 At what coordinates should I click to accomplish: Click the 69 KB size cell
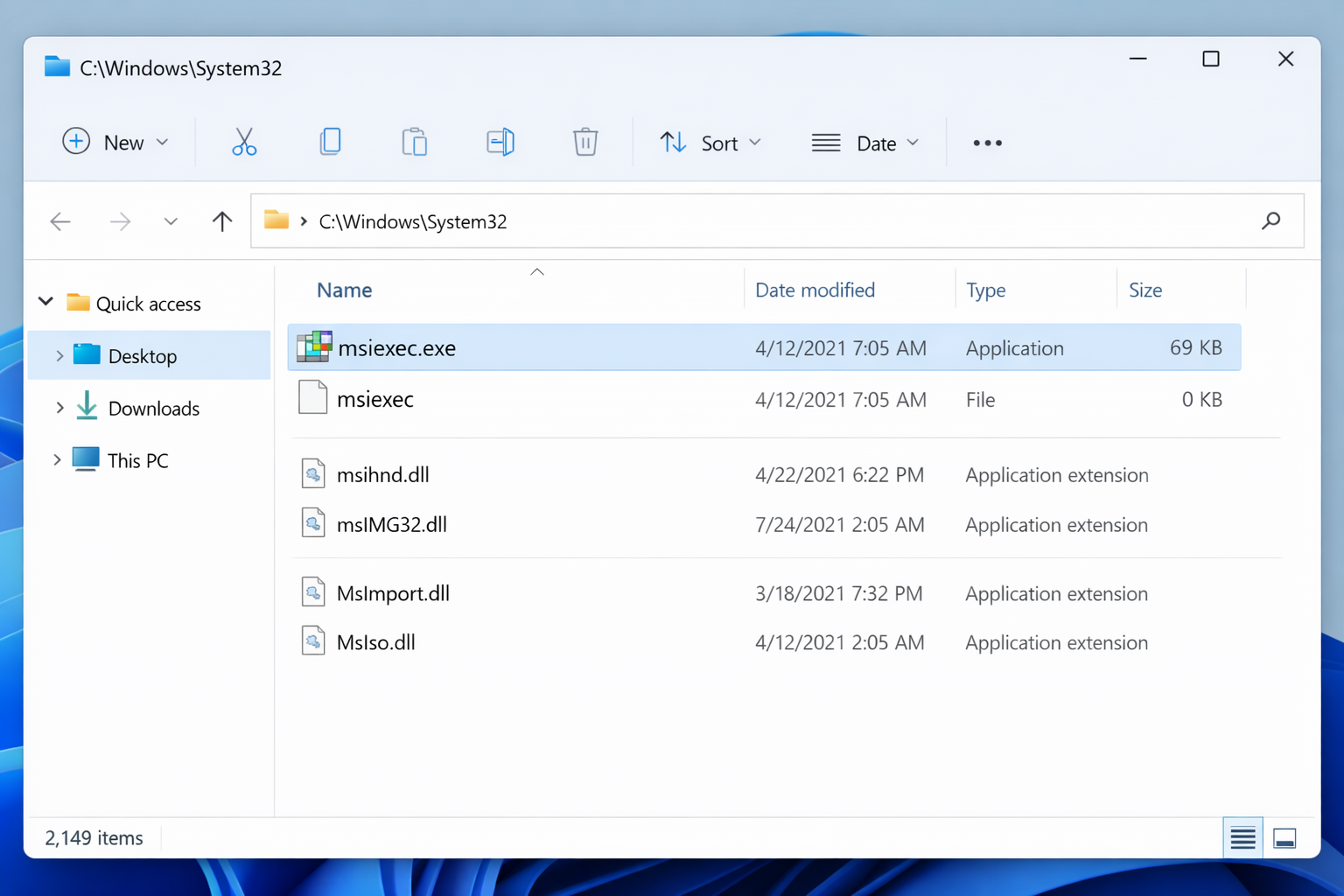click(1195, 348)
